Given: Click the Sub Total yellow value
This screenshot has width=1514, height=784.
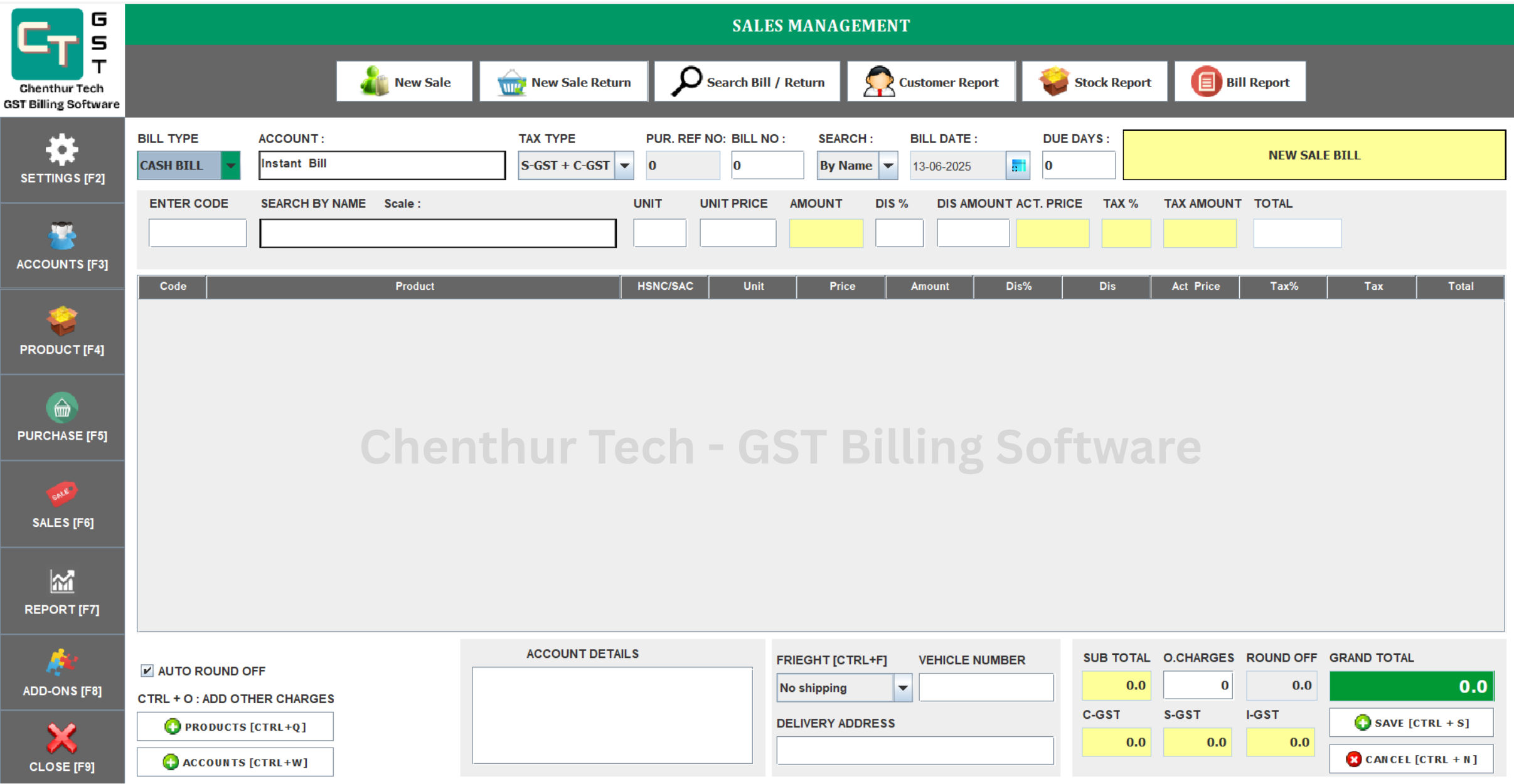Looking at the screenshot, I should coord(1116,685).
